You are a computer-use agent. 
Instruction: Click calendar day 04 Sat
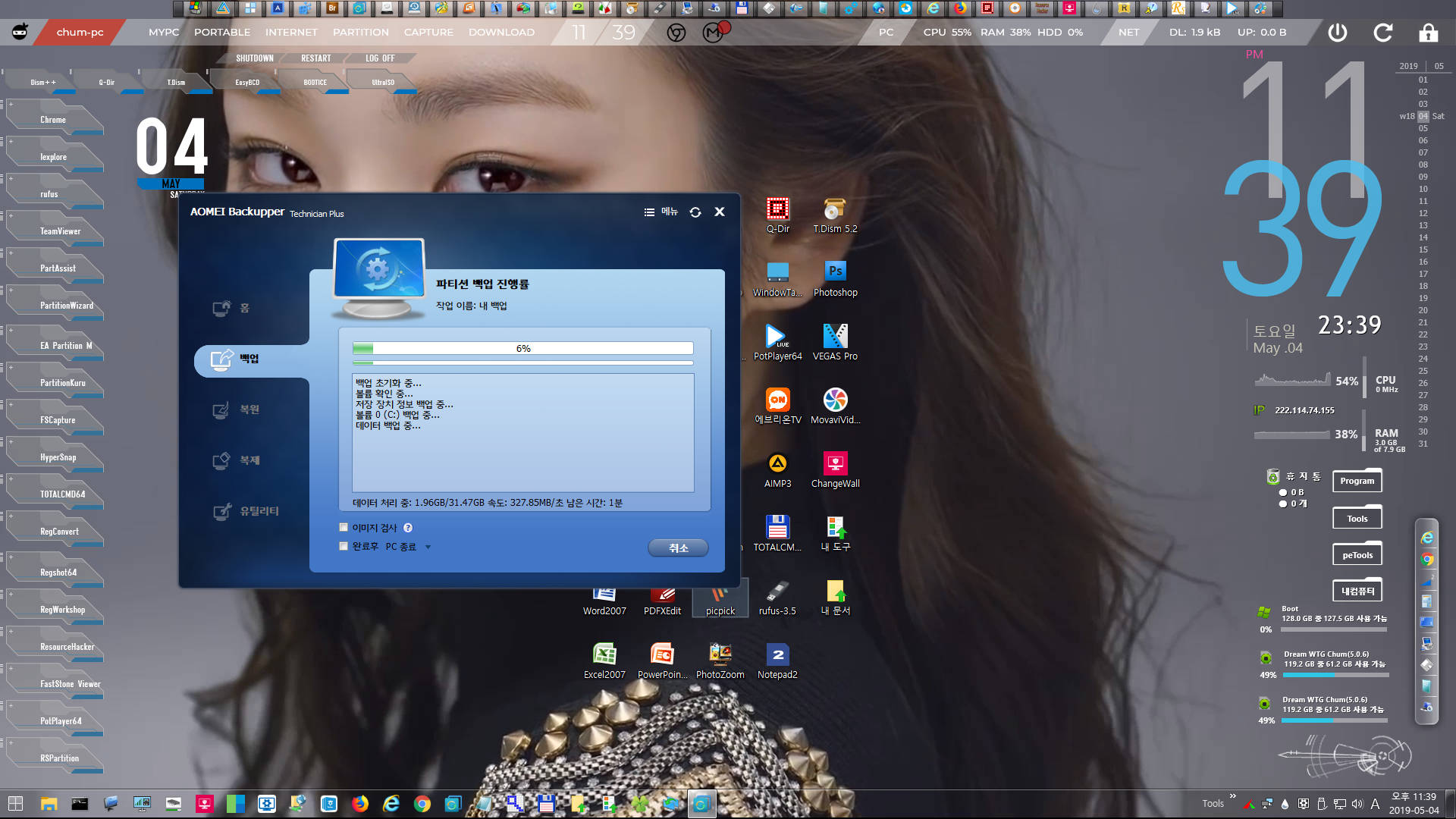(1423, 116)
